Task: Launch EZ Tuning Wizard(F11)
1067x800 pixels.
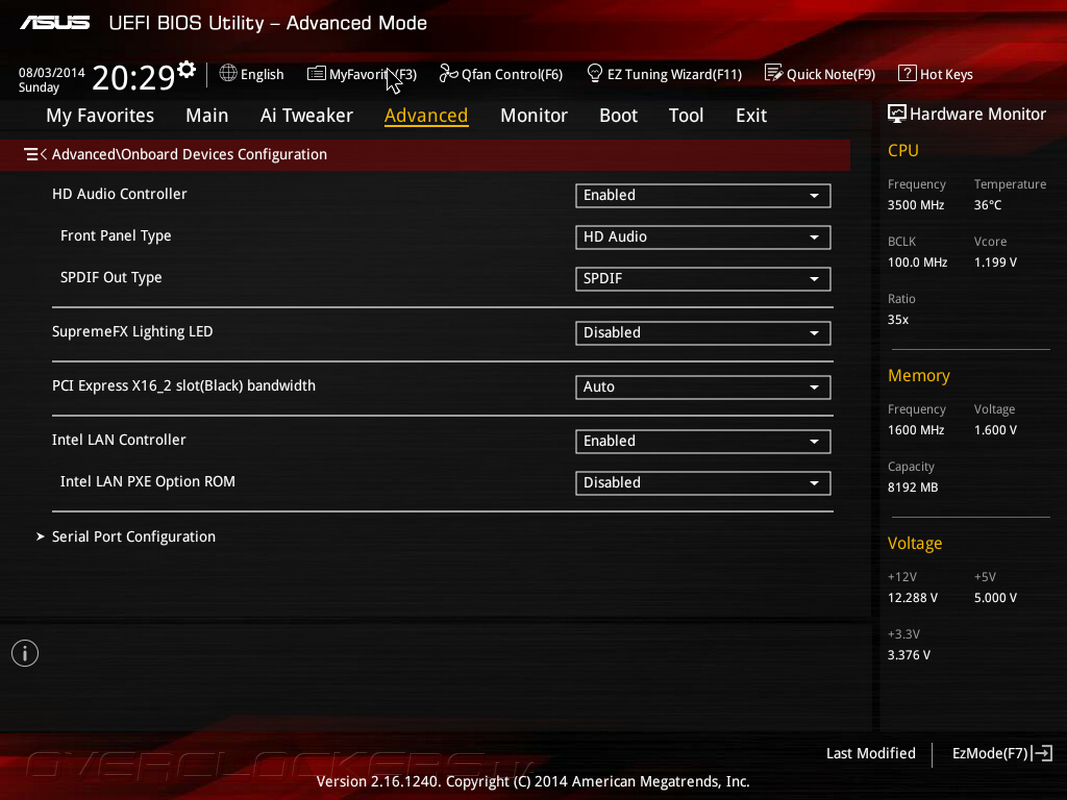Action: 665,74
